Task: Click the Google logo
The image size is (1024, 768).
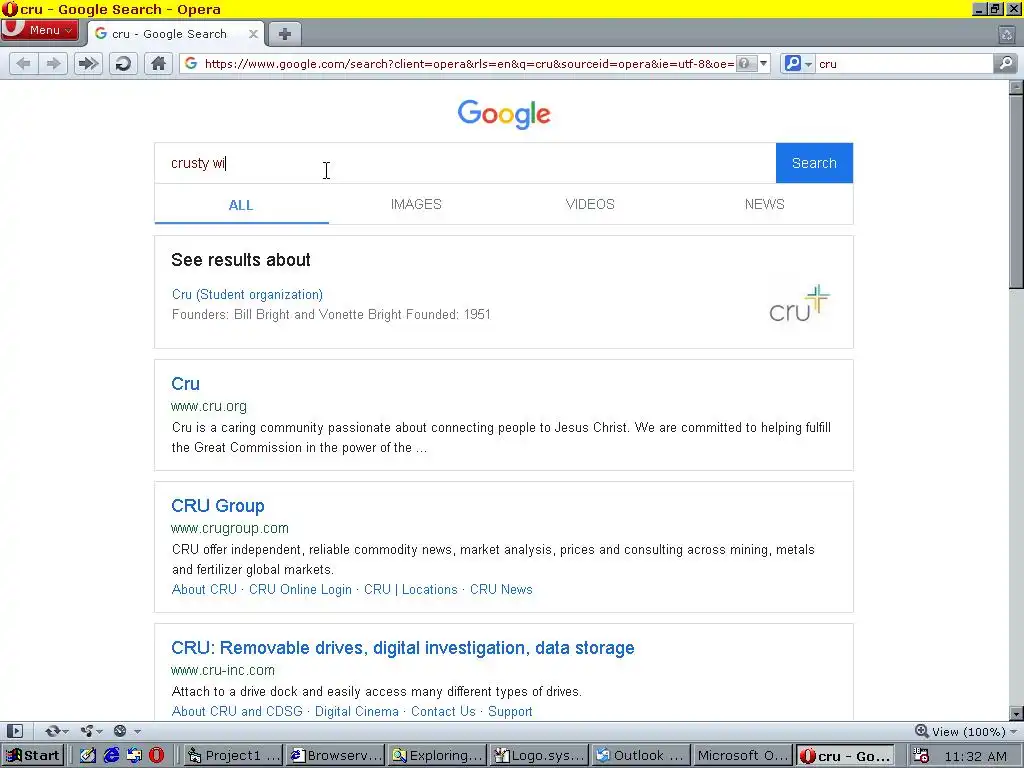Action: (x=504, y=114)
